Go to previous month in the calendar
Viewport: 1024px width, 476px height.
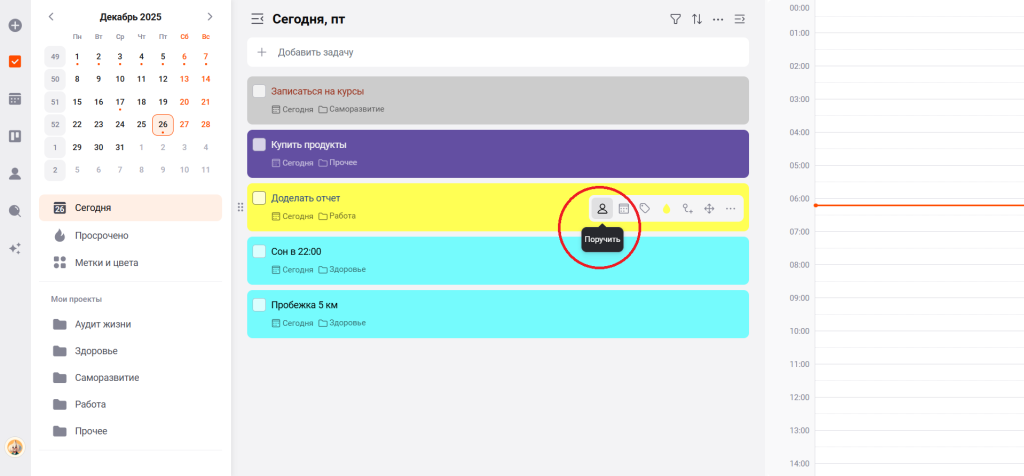[52, 17]
